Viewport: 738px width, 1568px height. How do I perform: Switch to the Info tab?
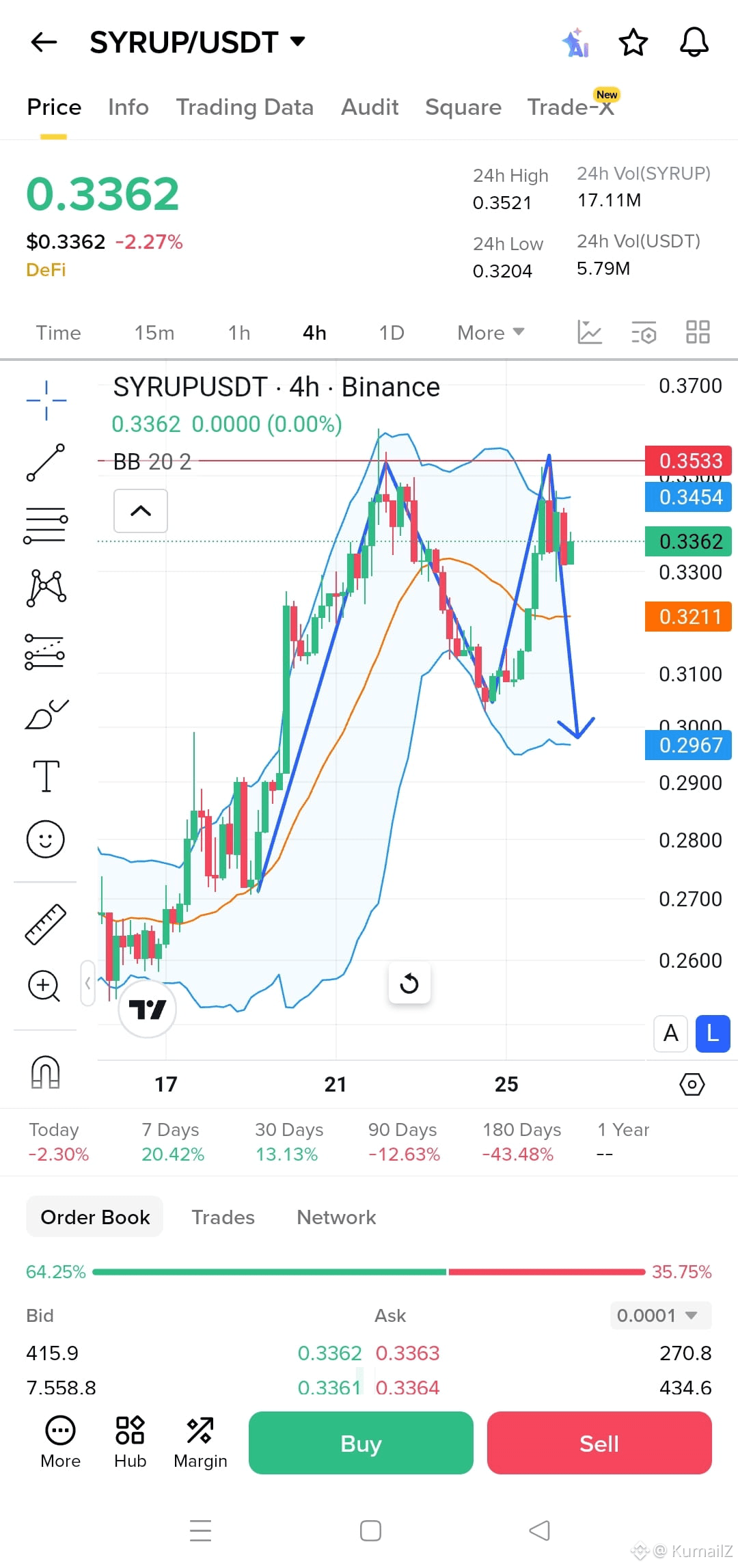pos(128,107)
